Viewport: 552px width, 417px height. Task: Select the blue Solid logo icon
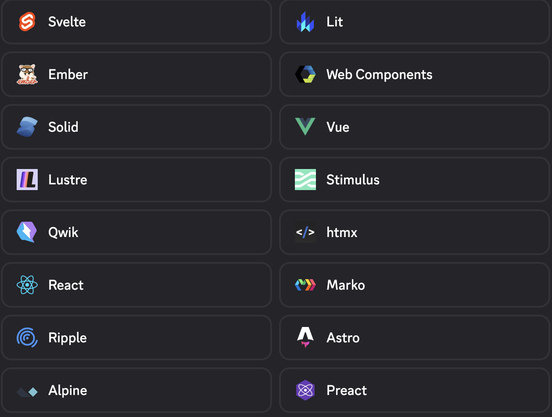coord(27,127)
